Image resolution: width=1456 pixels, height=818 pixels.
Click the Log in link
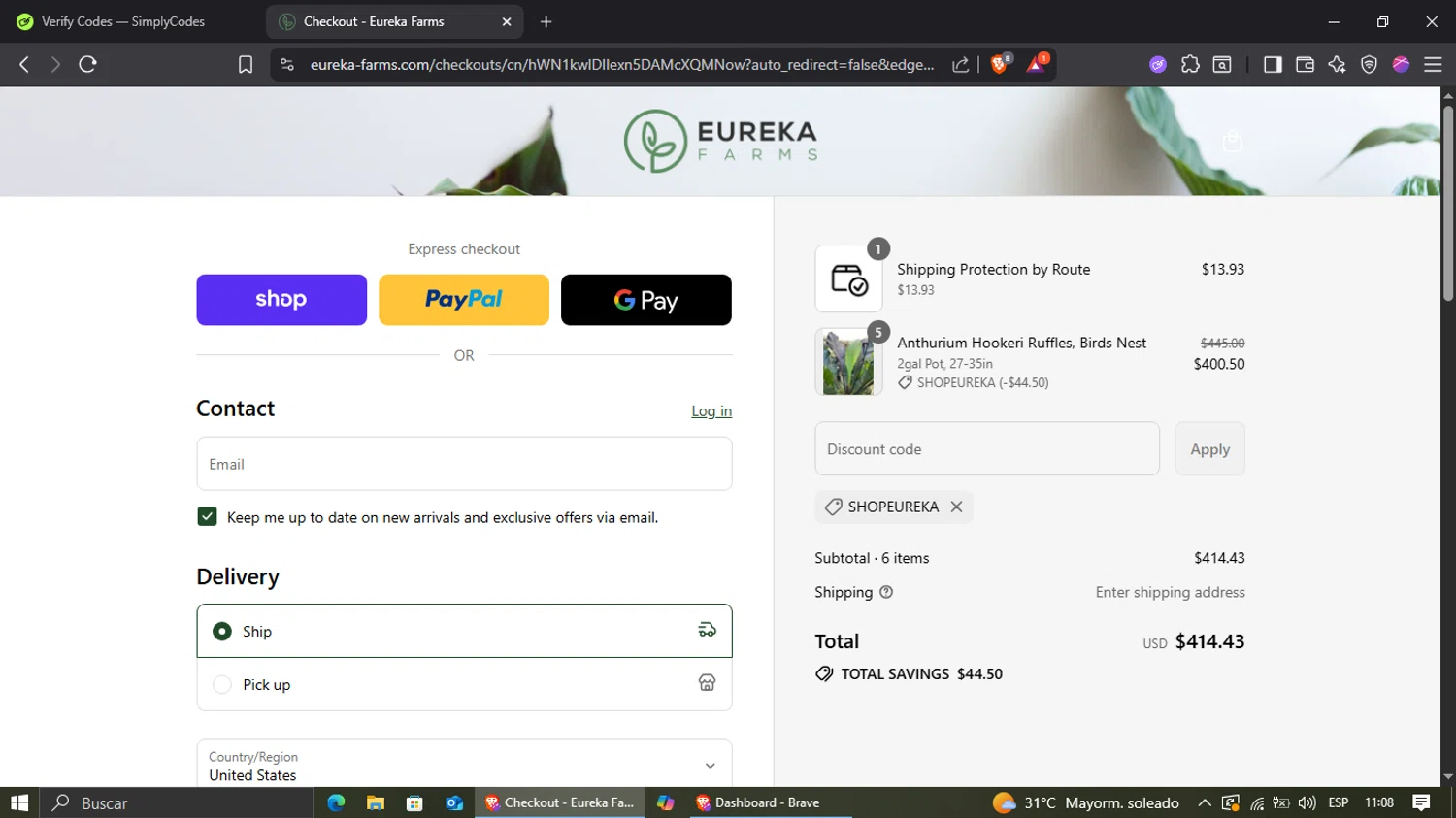point(711,411)
